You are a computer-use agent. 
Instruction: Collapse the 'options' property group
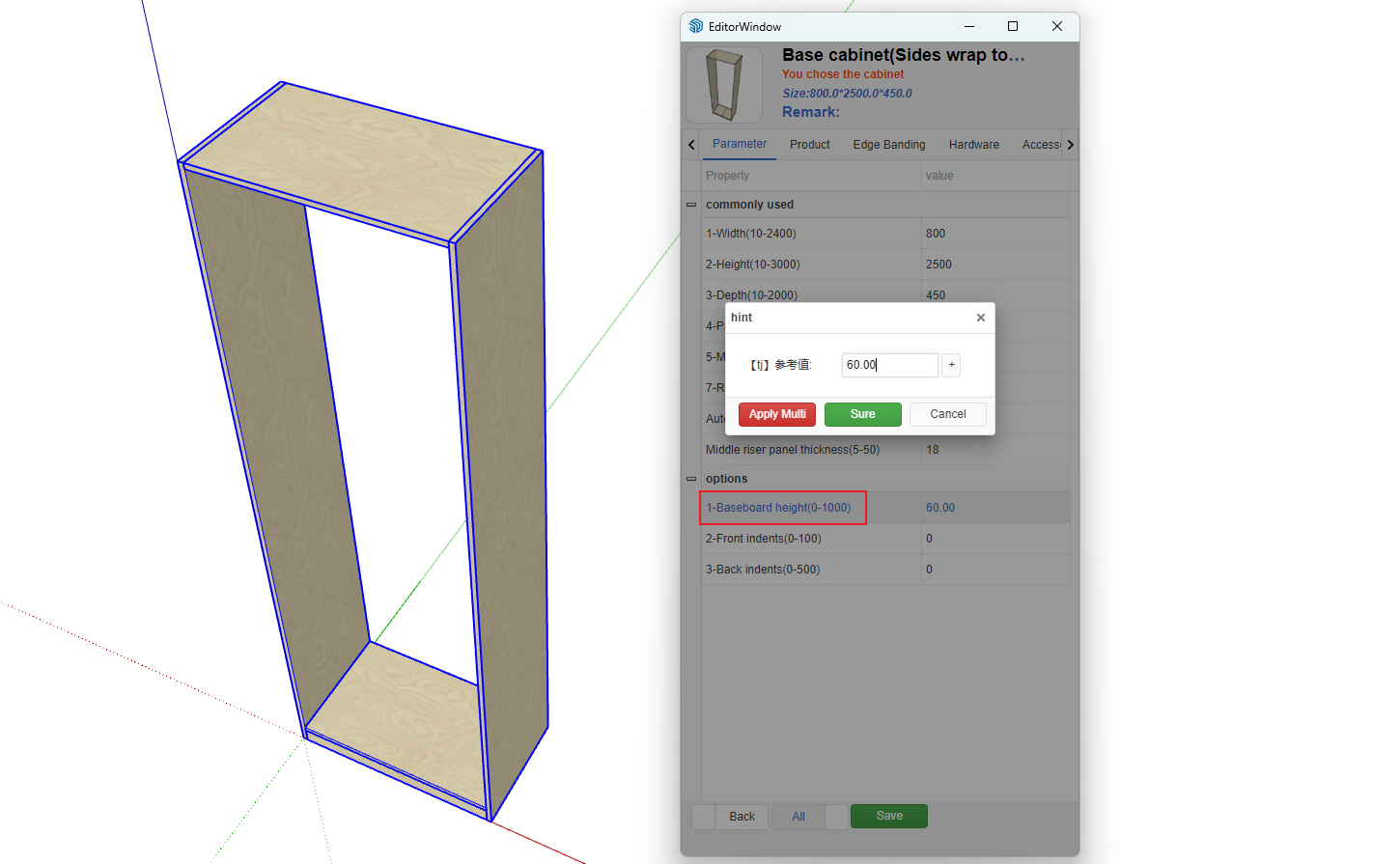pyautogui.click(x=691, y=479)
